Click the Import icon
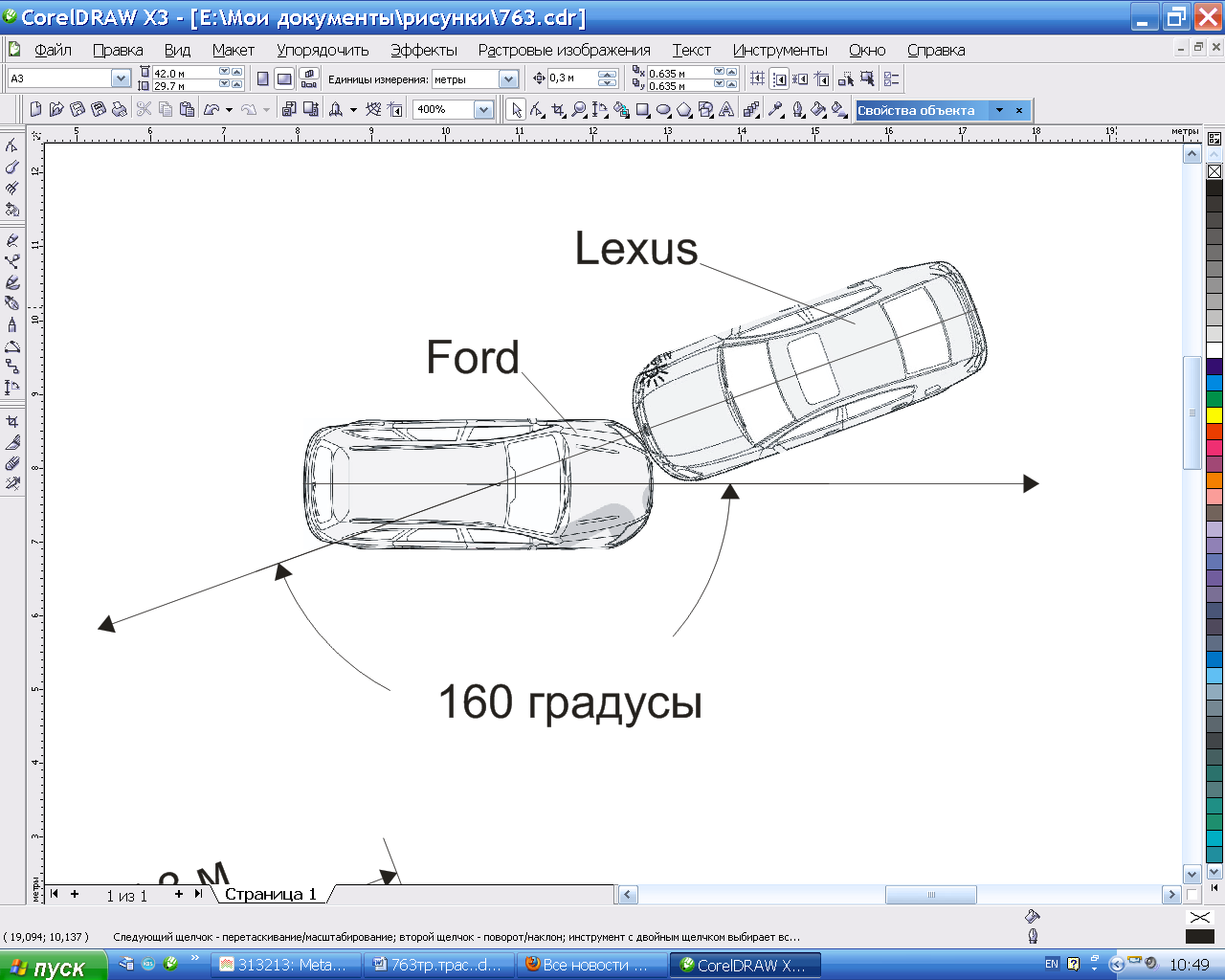The width and height of the screenshot is (1225, 980). pos(288,109)
